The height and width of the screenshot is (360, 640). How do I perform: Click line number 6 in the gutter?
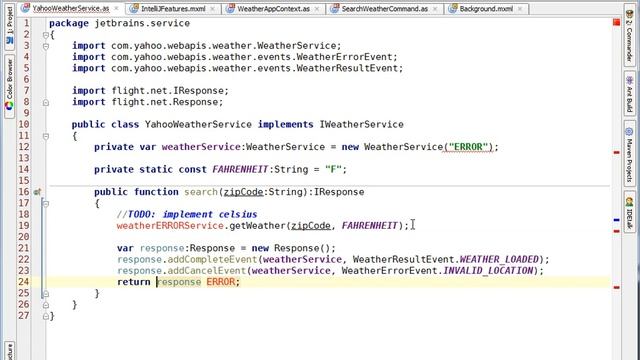[27, 79]
